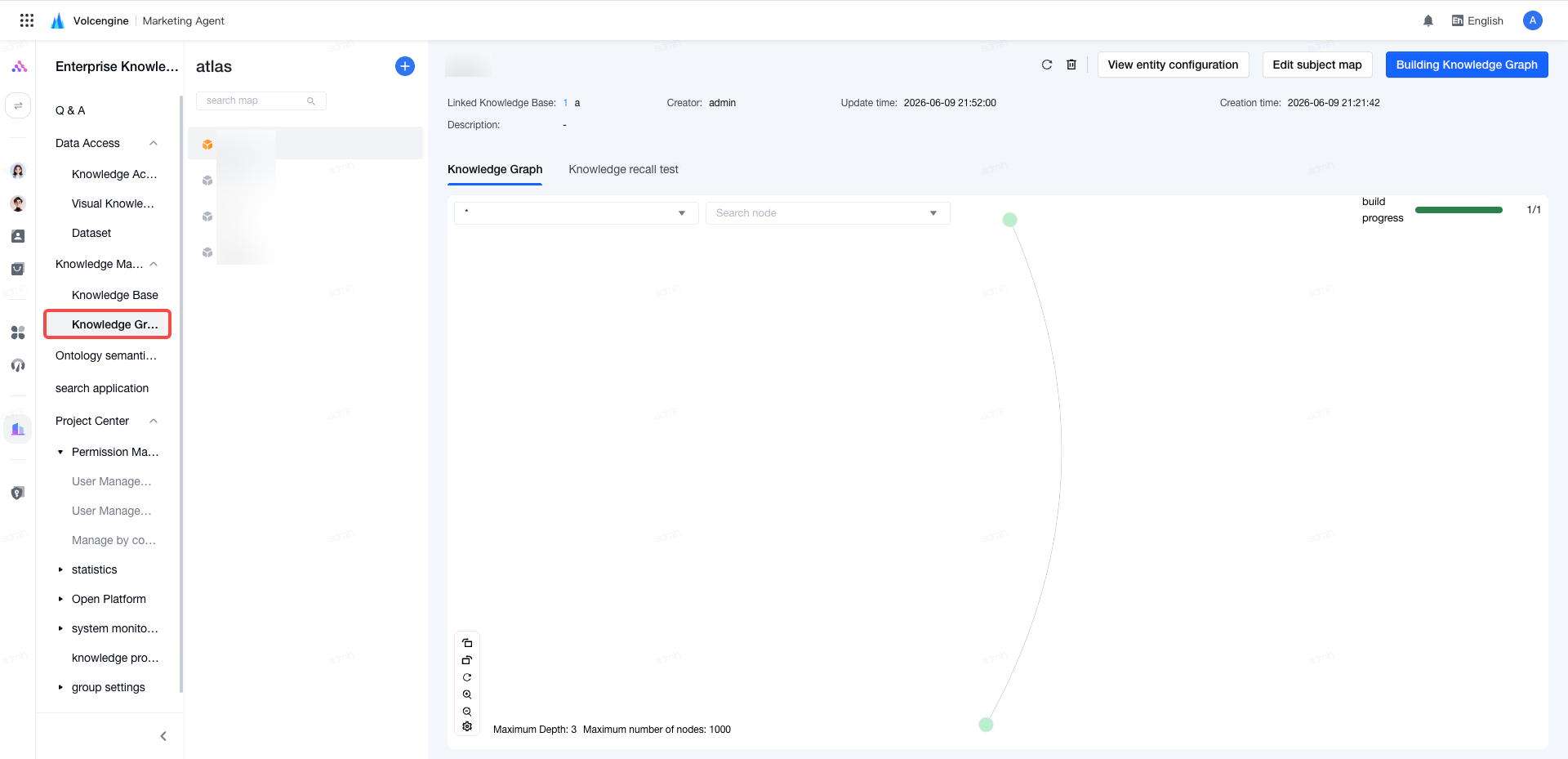Open the apps grid launcher icon
Screen dimensions: 1568x759
pyautogui.click(x=27, y=20)
